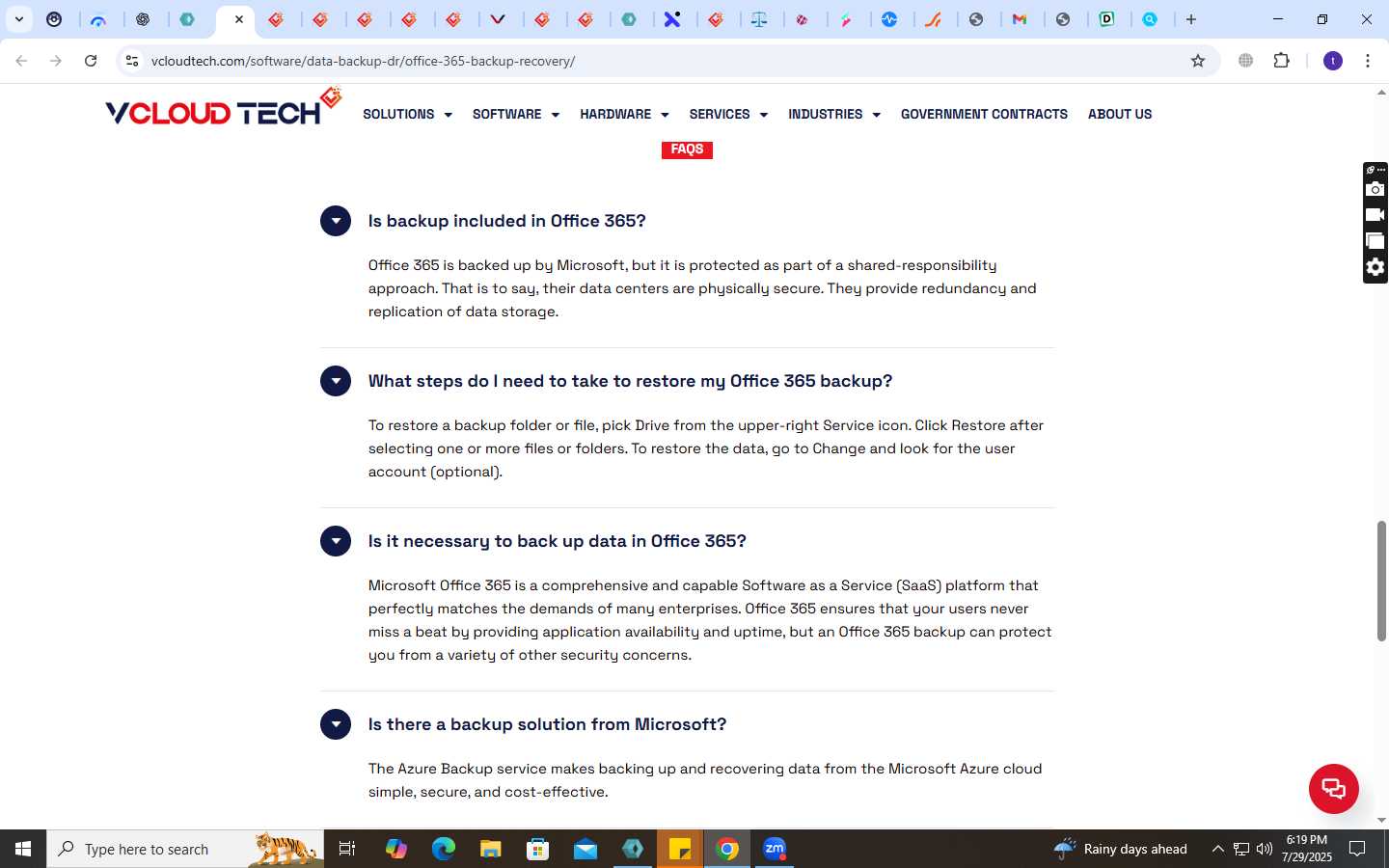
Task: Open a new browser tab
Action: coord(1191,19)
